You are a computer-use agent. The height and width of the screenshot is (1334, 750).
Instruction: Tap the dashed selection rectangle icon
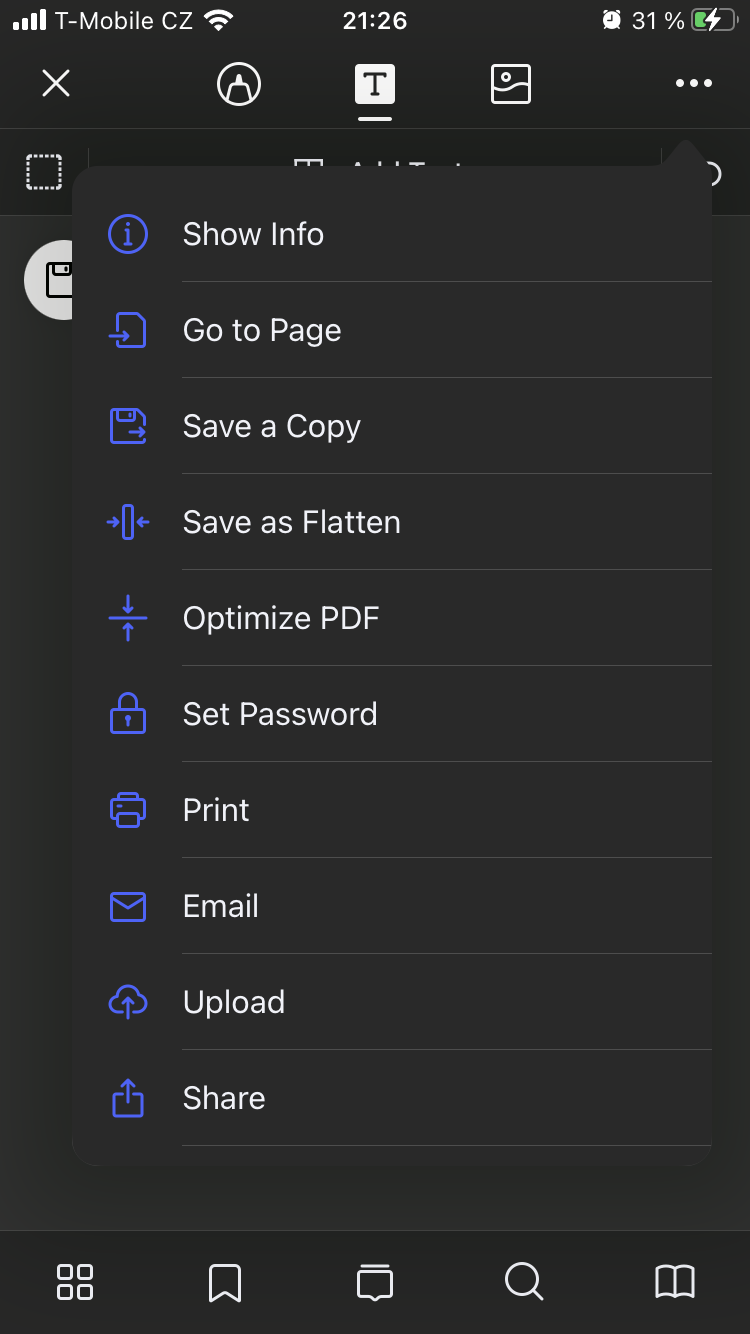click(44, 172)
